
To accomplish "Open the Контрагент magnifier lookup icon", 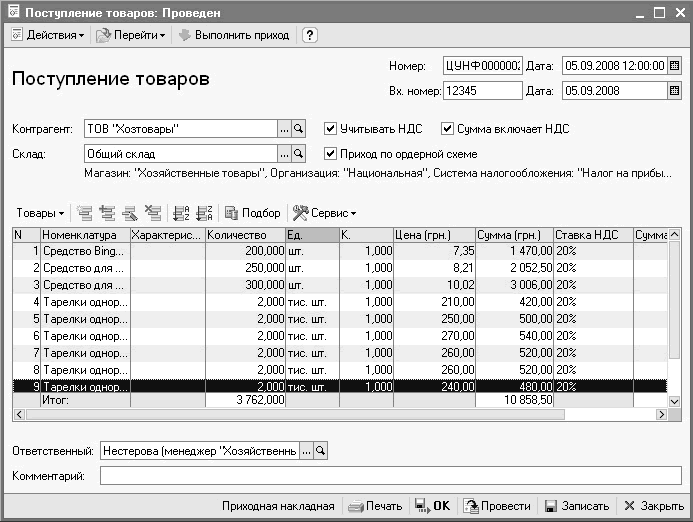I will 298,129.
